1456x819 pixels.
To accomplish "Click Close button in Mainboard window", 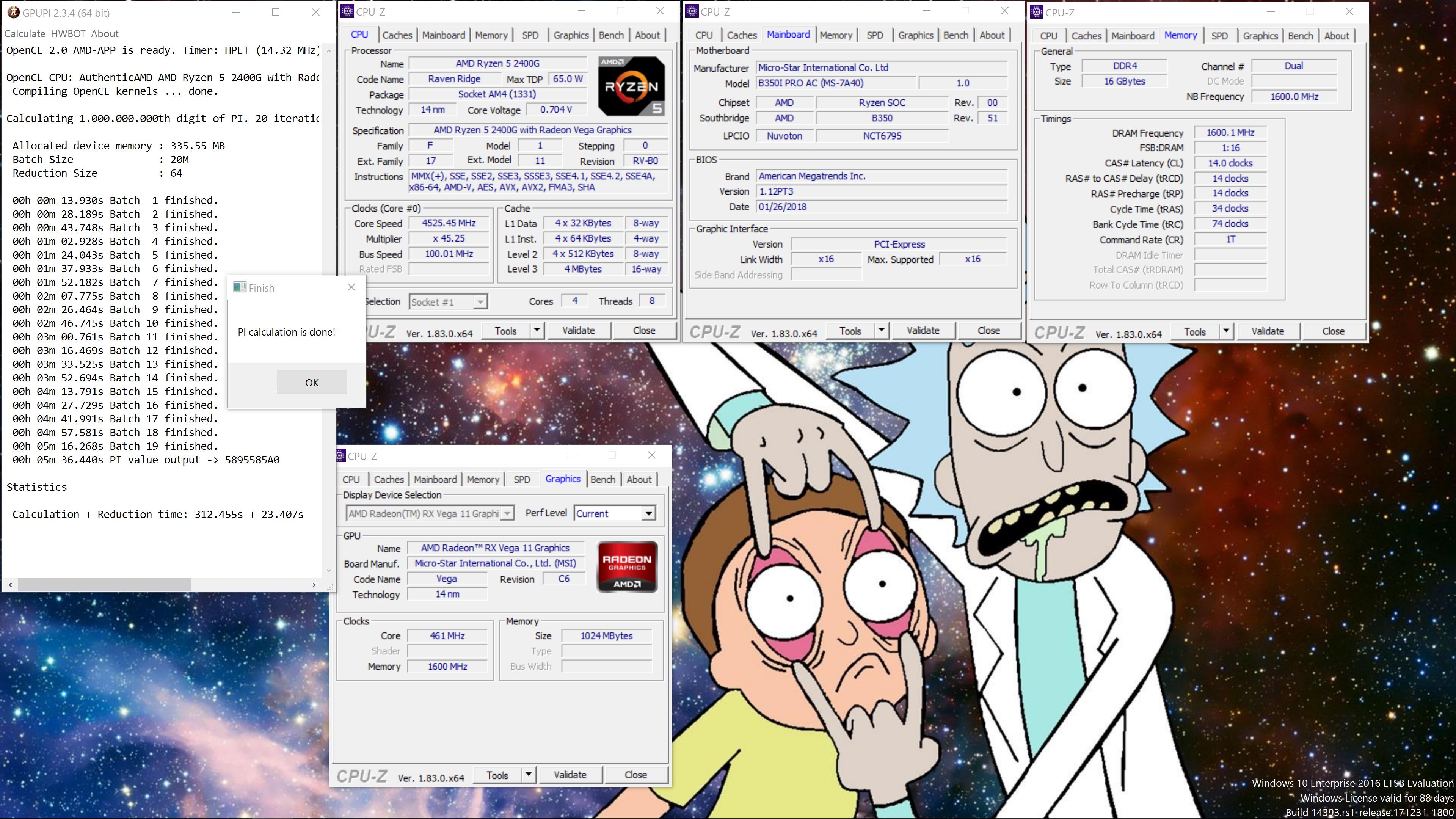I will (988, 331).
